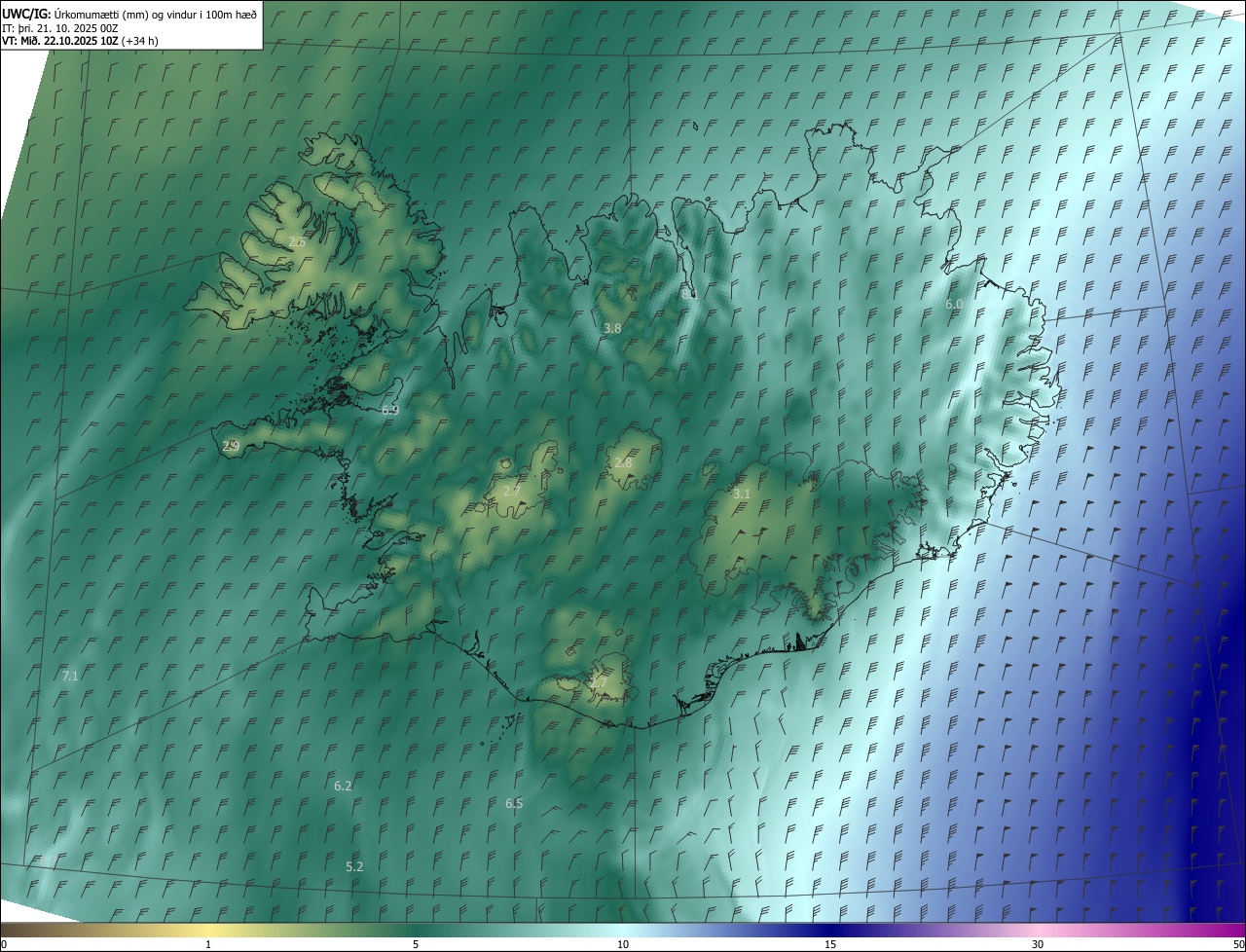Click the 3.1 value on the large eastern glacier

[x=742, y=494]
